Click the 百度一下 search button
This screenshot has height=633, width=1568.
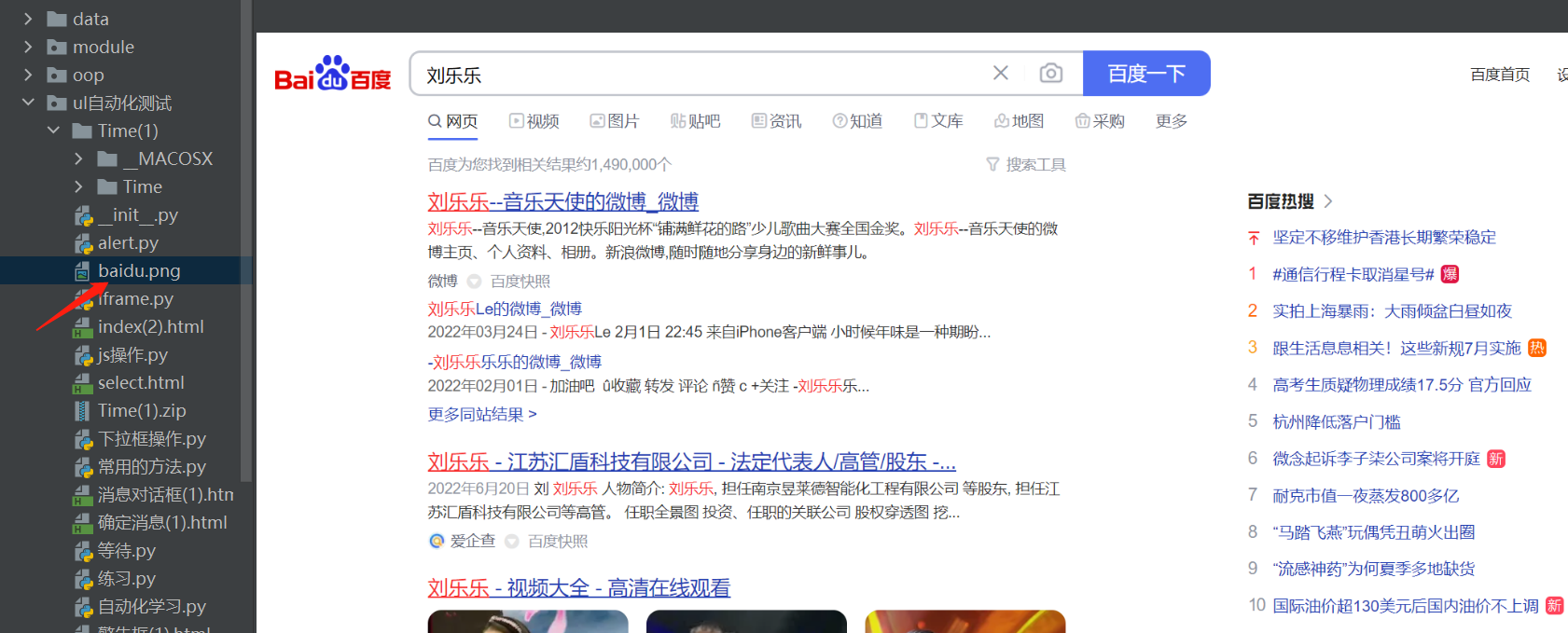pos(1146,74)
